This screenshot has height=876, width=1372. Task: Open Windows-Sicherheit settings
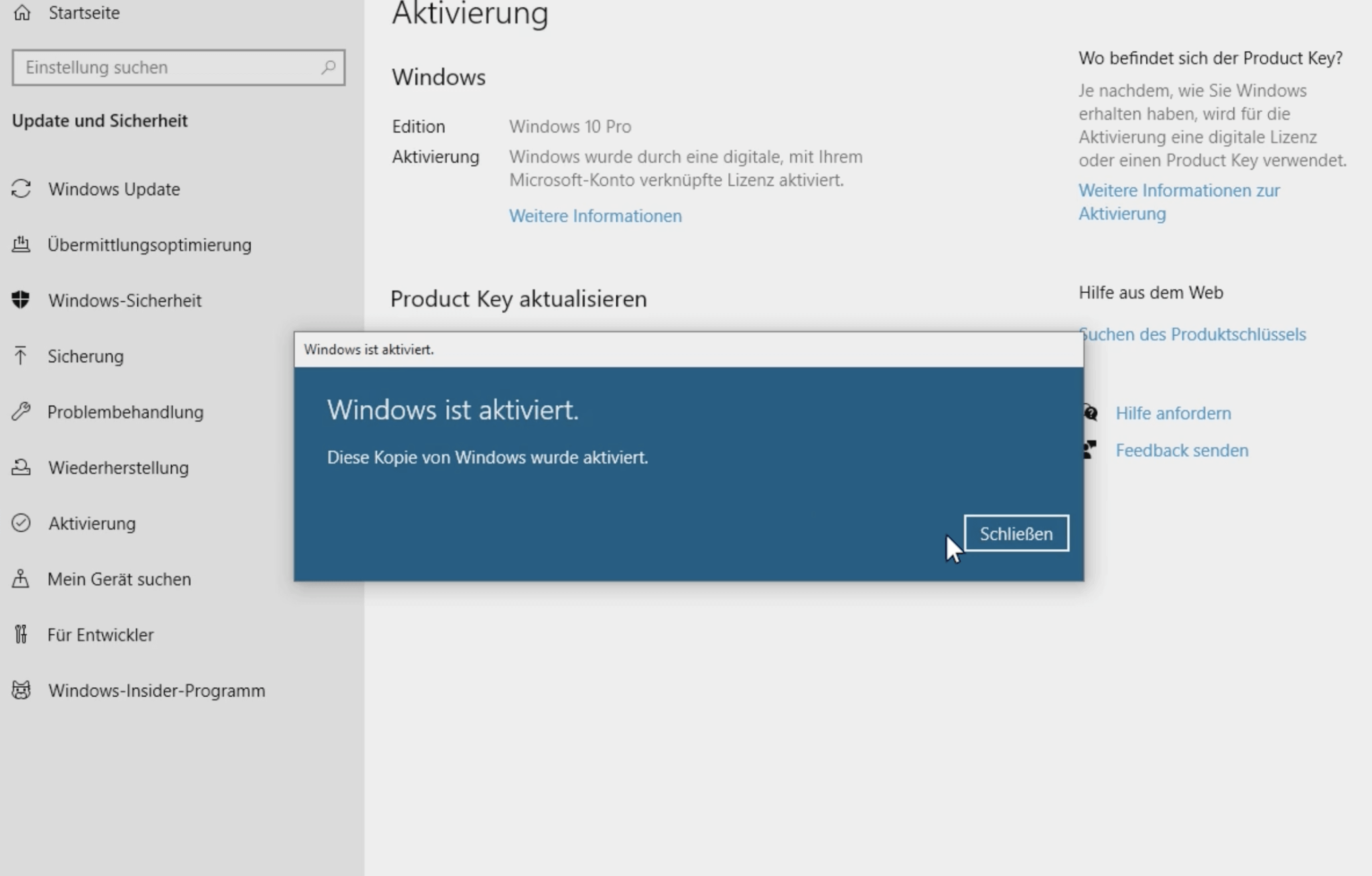pyautogui.click(x=124, y=300)
